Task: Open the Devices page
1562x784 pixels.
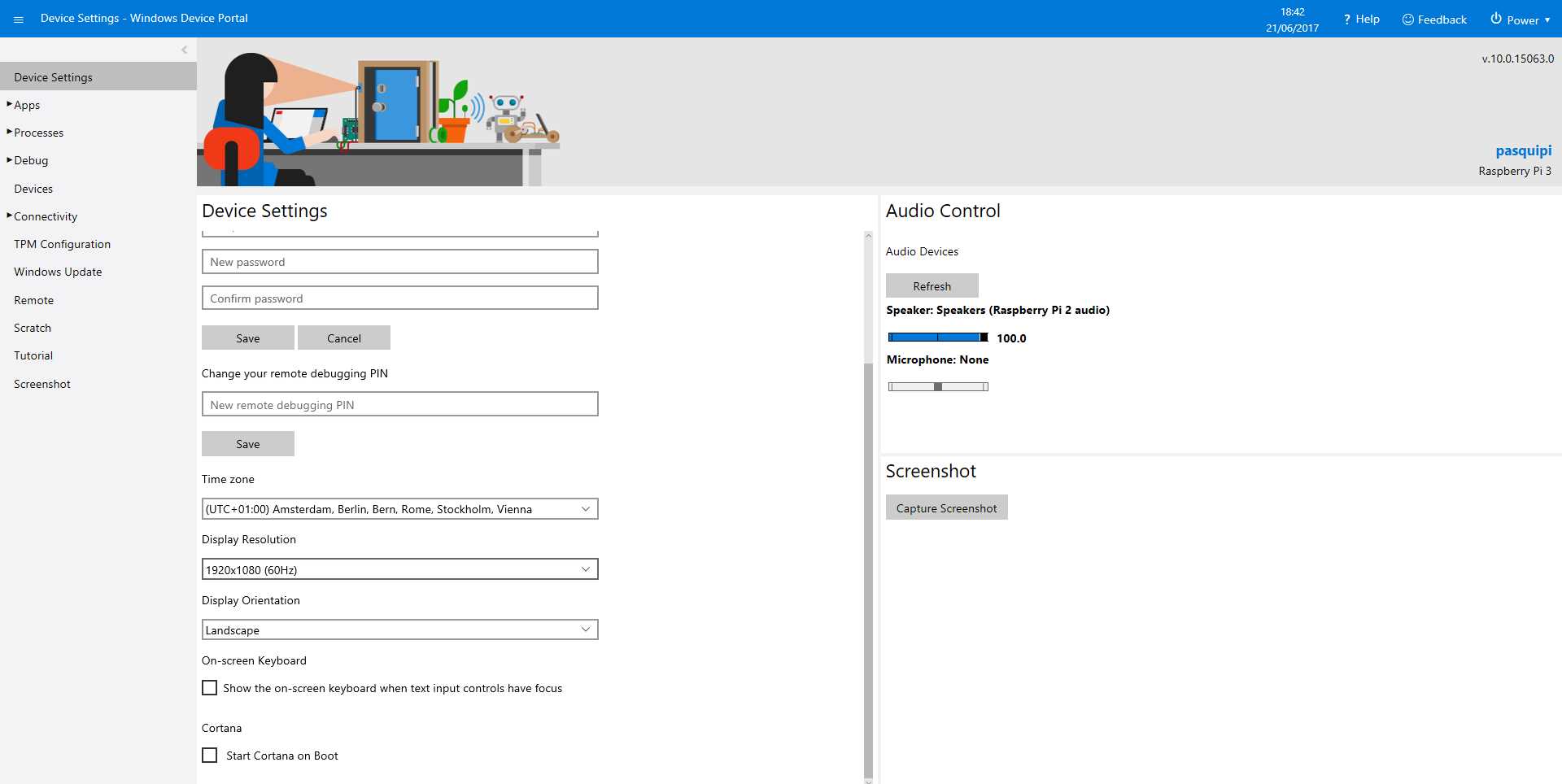Action: tap(33, 189)
